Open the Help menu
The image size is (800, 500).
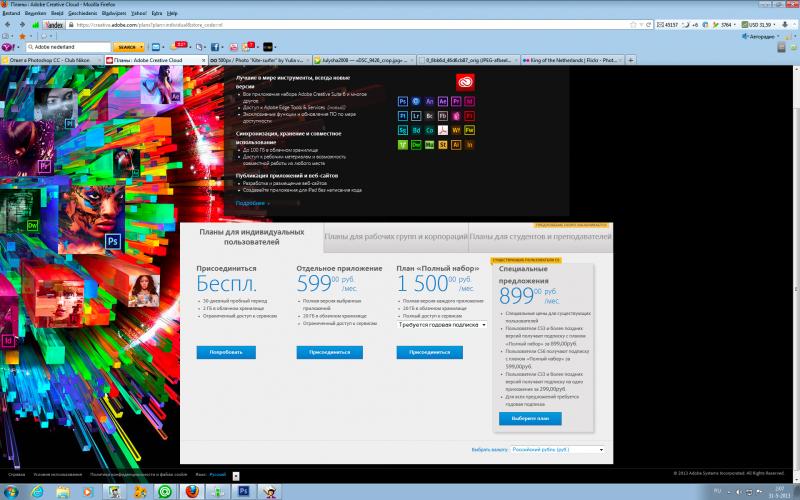click(172, 13)
